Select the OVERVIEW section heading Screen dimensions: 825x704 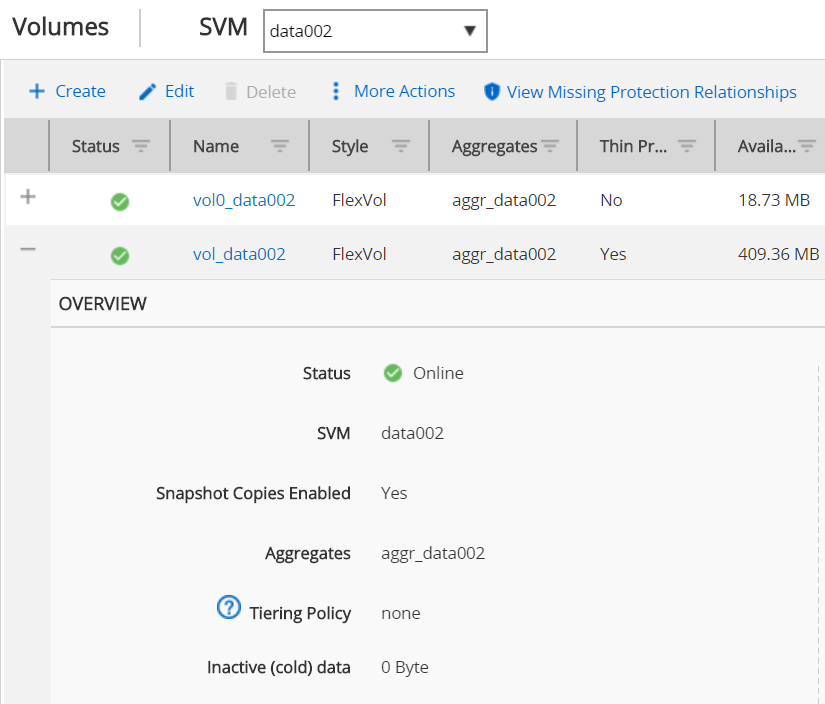103,303
